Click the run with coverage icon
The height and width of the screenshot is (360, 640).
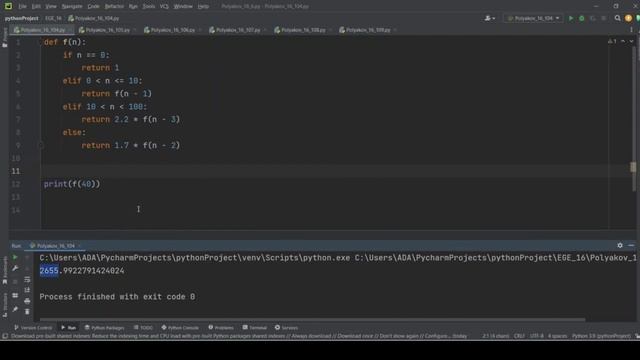[593, 18]
